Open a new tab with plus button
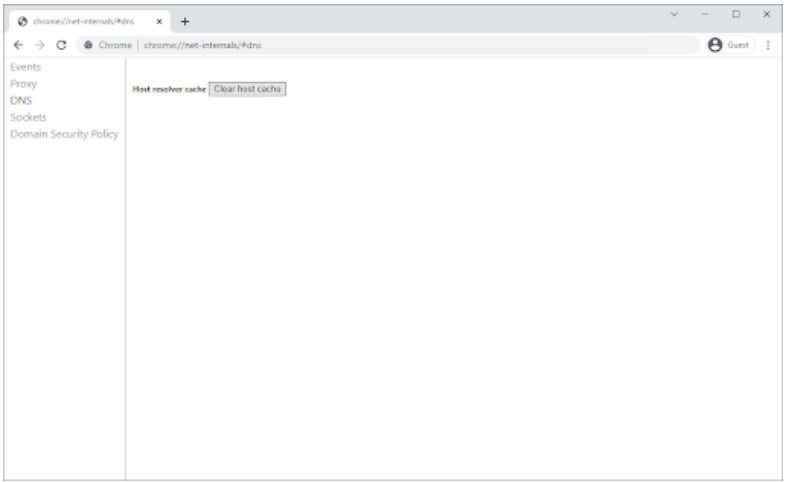The width and height of the screenshot is (788, 482). (x=185, y=21)
